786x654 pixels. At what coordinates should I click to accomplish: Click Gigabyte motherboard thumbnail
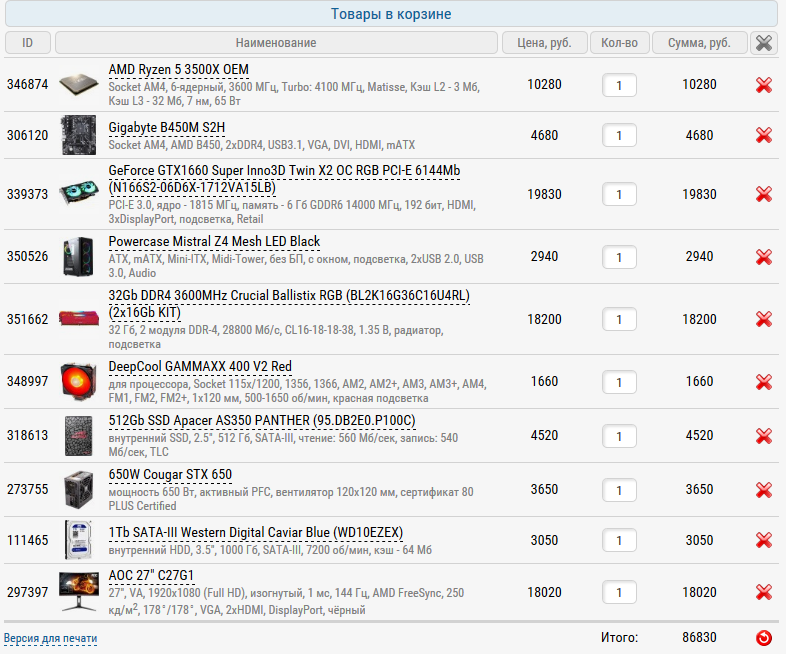click(x=79, y=135)
